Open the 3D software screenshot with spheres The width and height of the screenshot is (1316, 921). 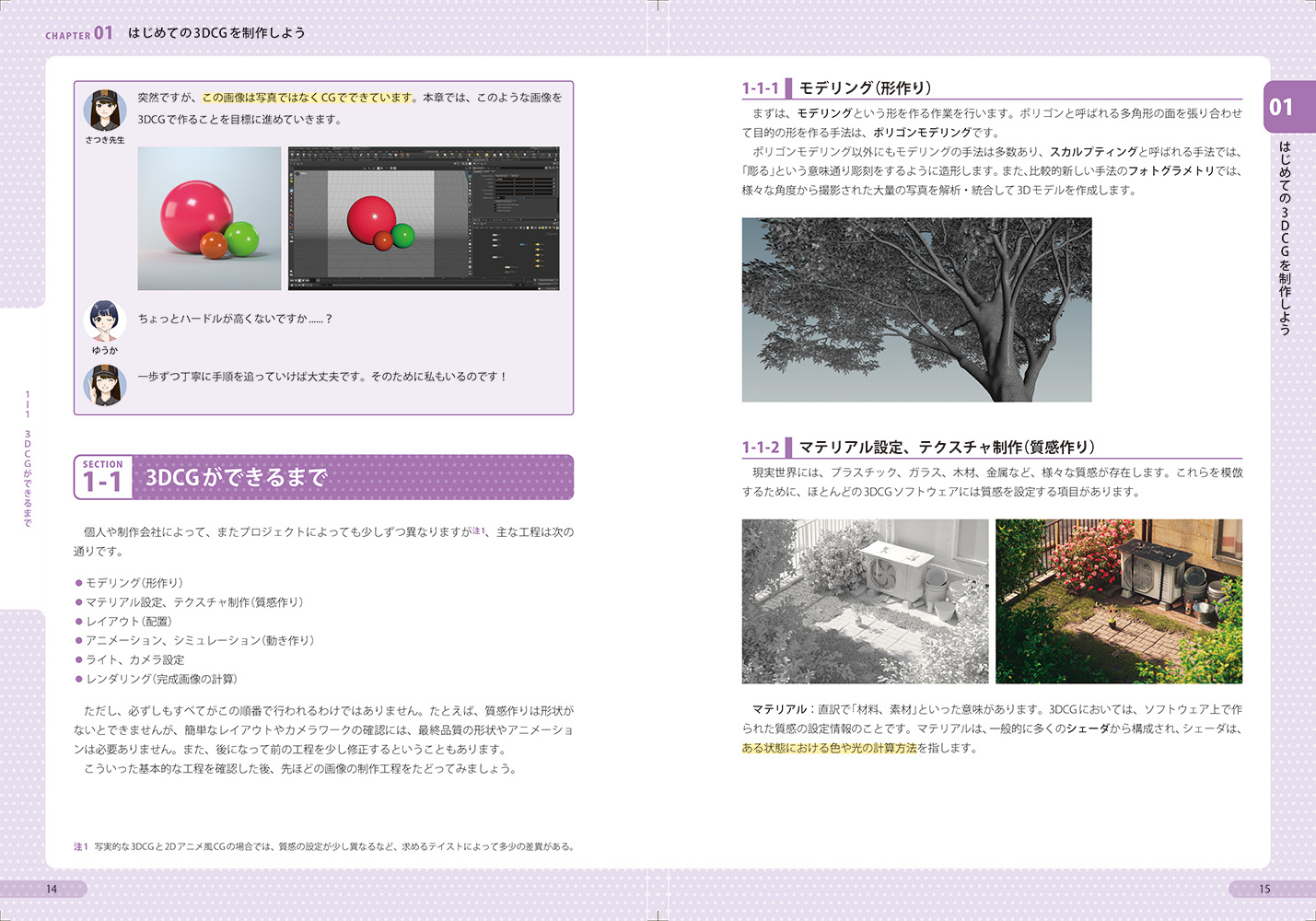pyautogui.click(x=424, y=218)
